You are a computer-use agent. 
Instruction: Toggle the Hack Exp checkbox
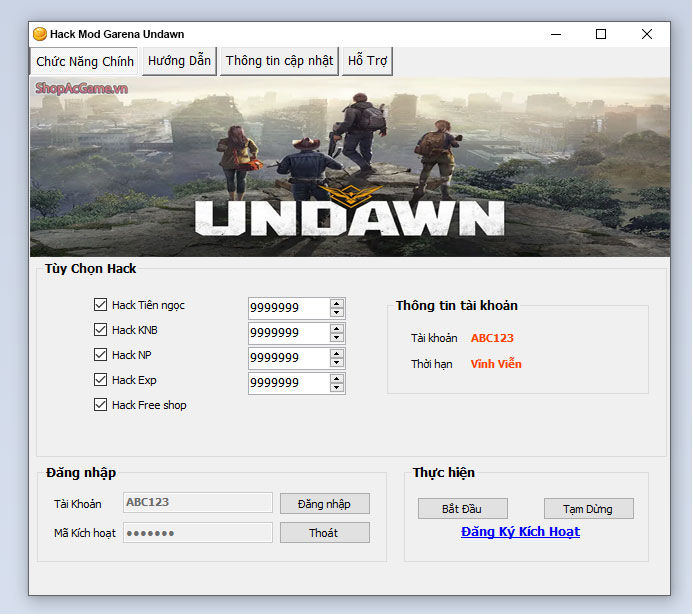[100, 380]
